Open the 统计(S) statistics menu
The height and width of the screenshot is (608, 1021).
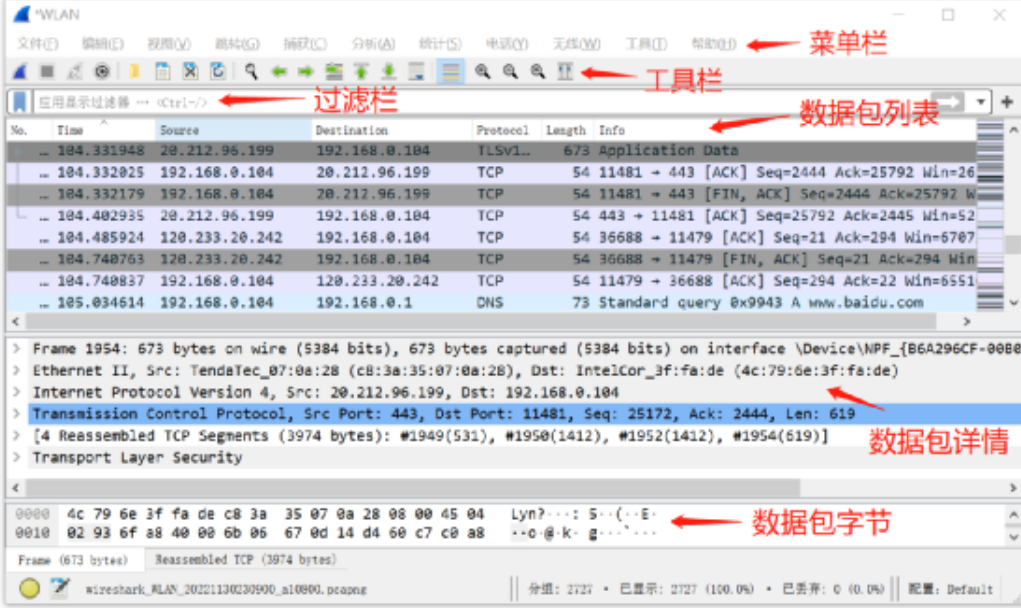click(x=439, y=44)
